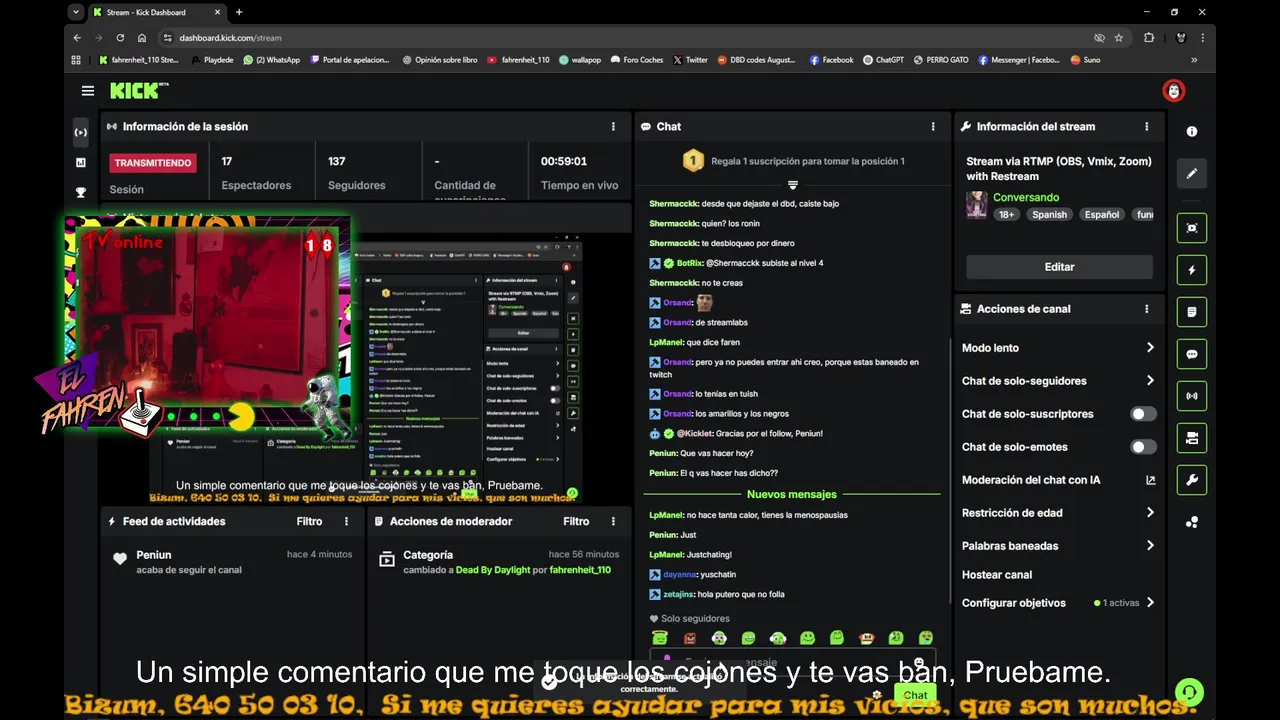
Task: Open the stream broadcast sidebar icon
Action: [81, 132]
